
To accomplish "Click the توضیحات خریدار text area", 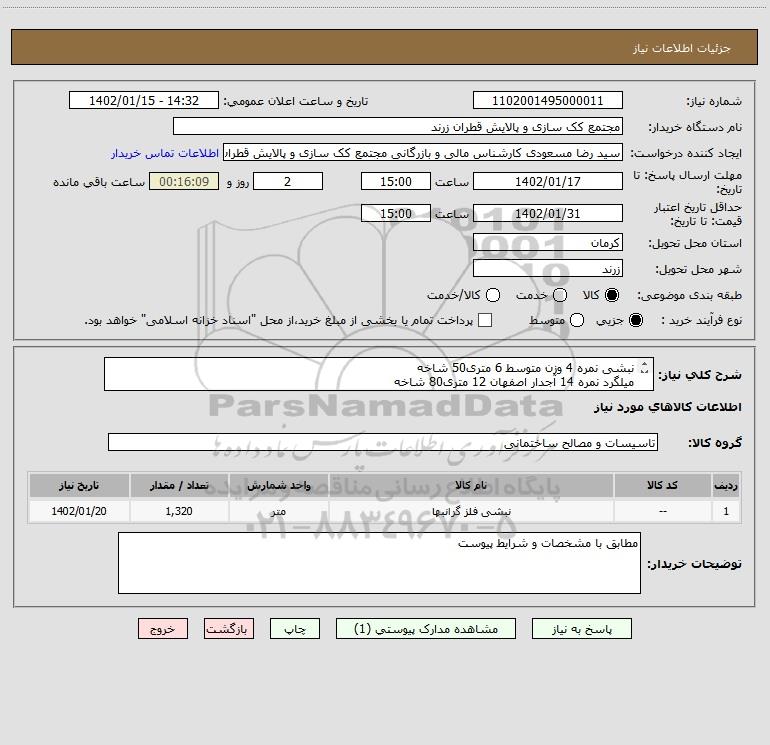I will (x=379, y=563).
